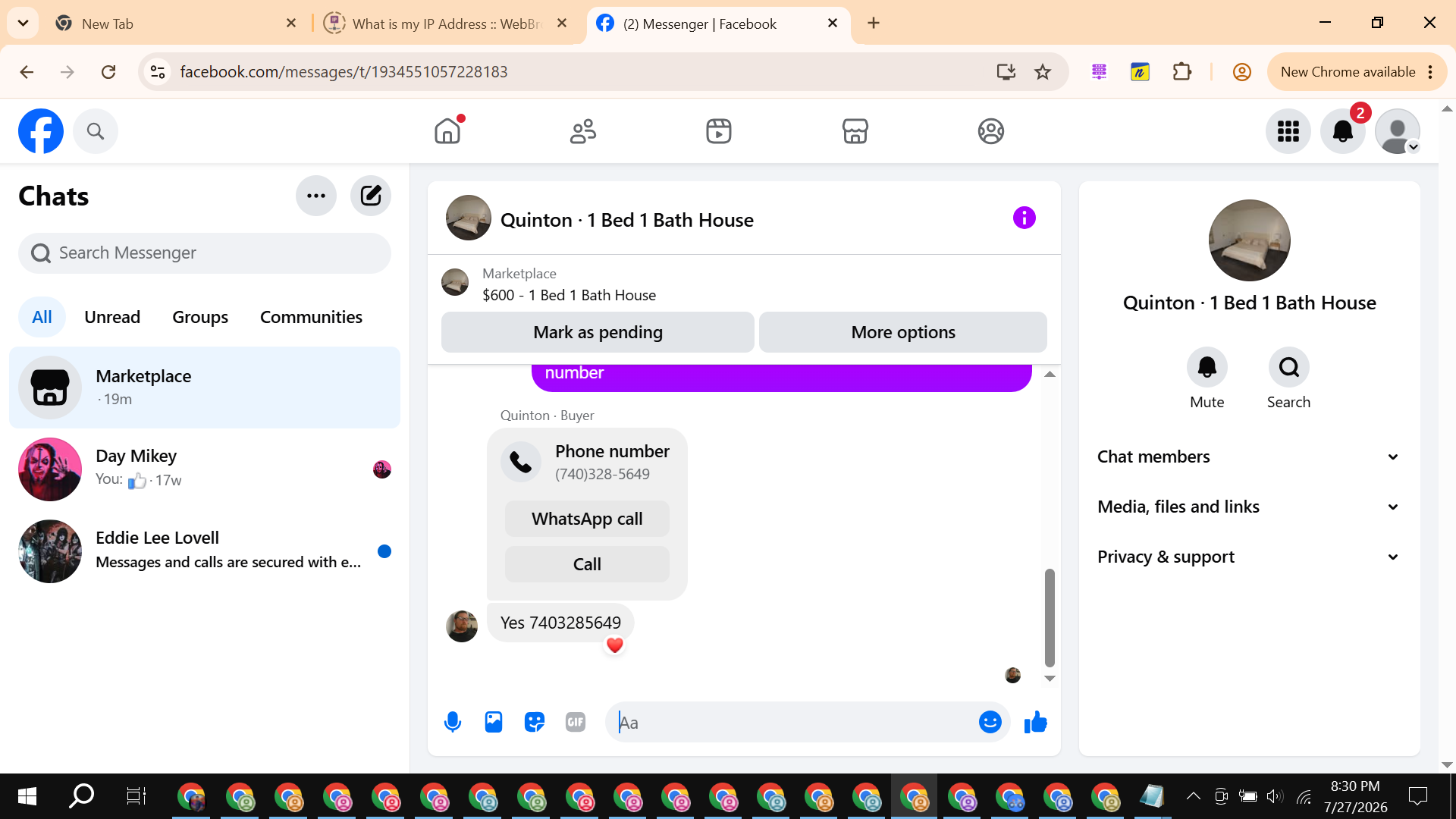The height and width of the screenshot is (819, 1456).
Task: Expand the Chat members section
Action: coord(1248,457)
